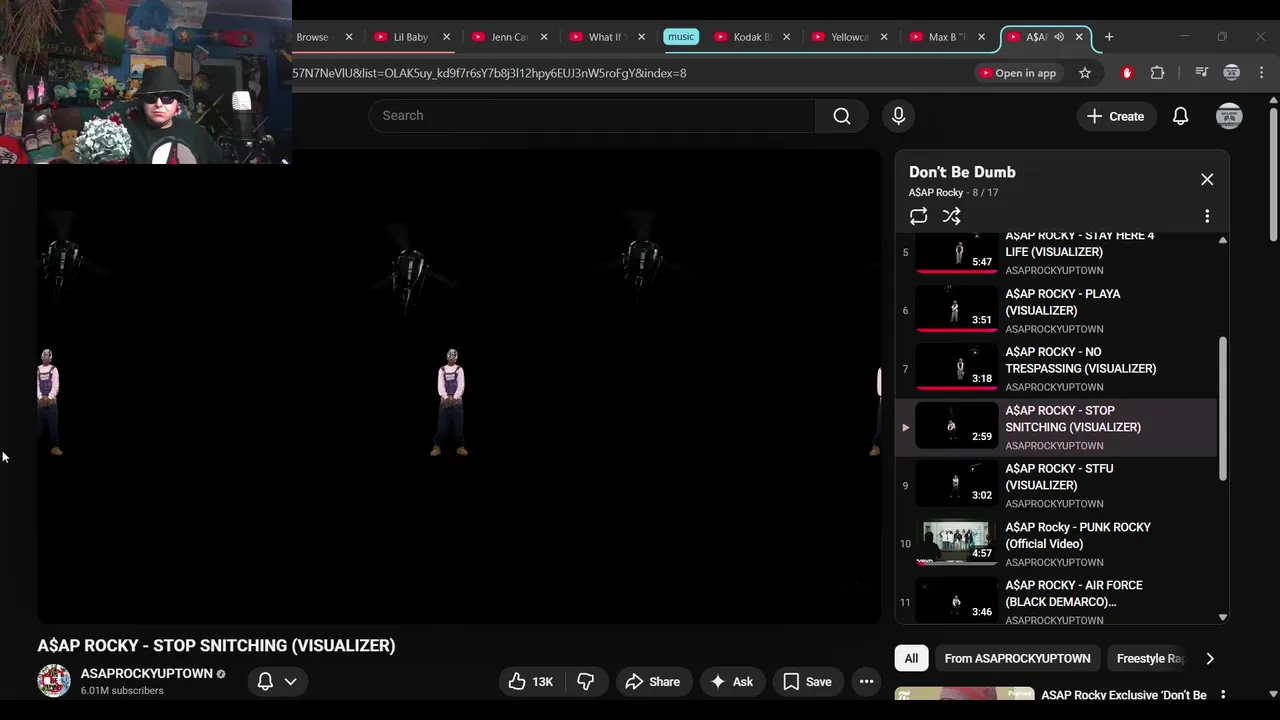The height and width of the screenshot is (720, 1280).
Task: Click the search magnifier button
Action: click(842, 116)
